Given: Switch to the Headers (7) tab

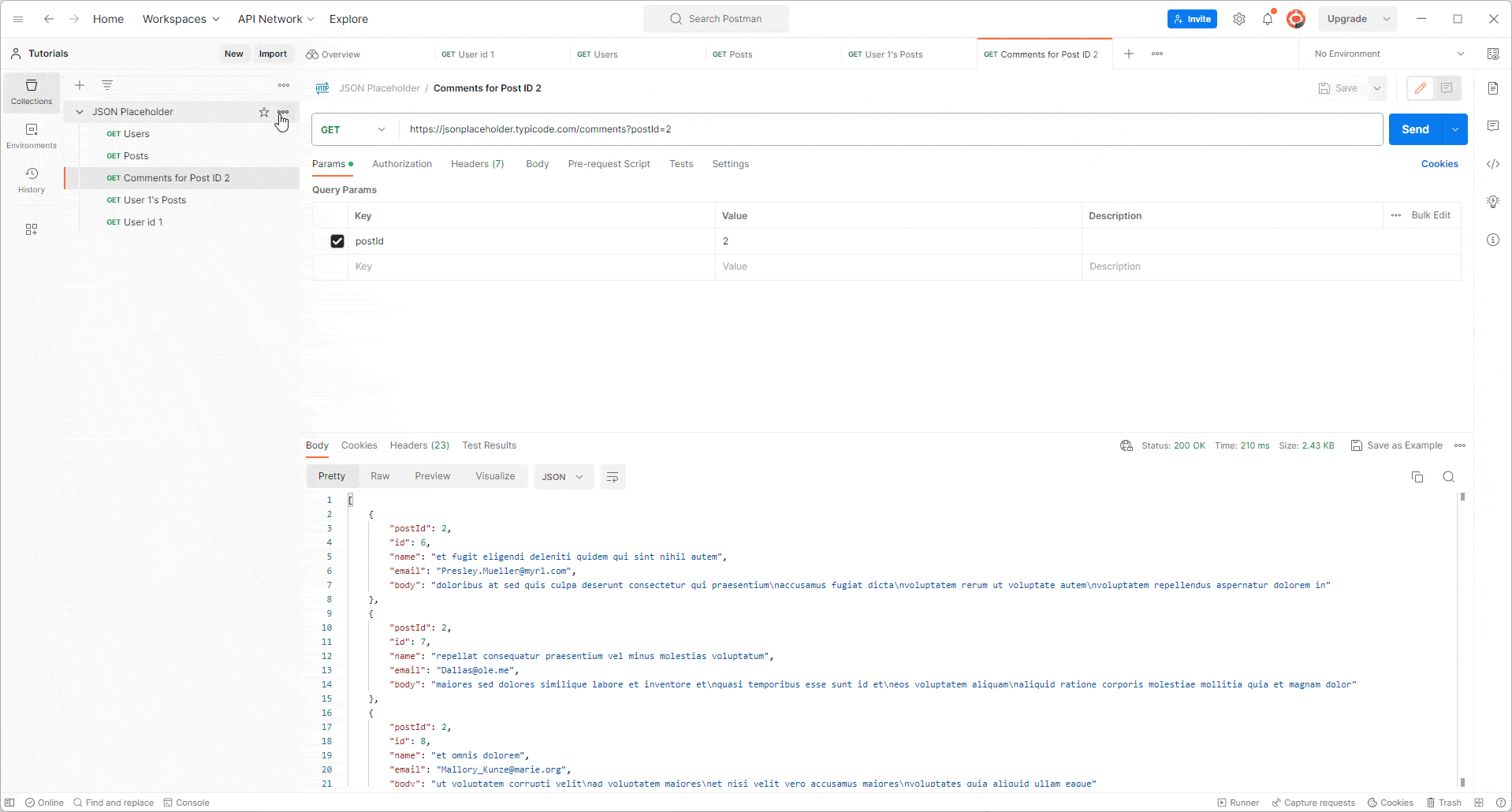Looking at the screenshot, I should point(477,164).
